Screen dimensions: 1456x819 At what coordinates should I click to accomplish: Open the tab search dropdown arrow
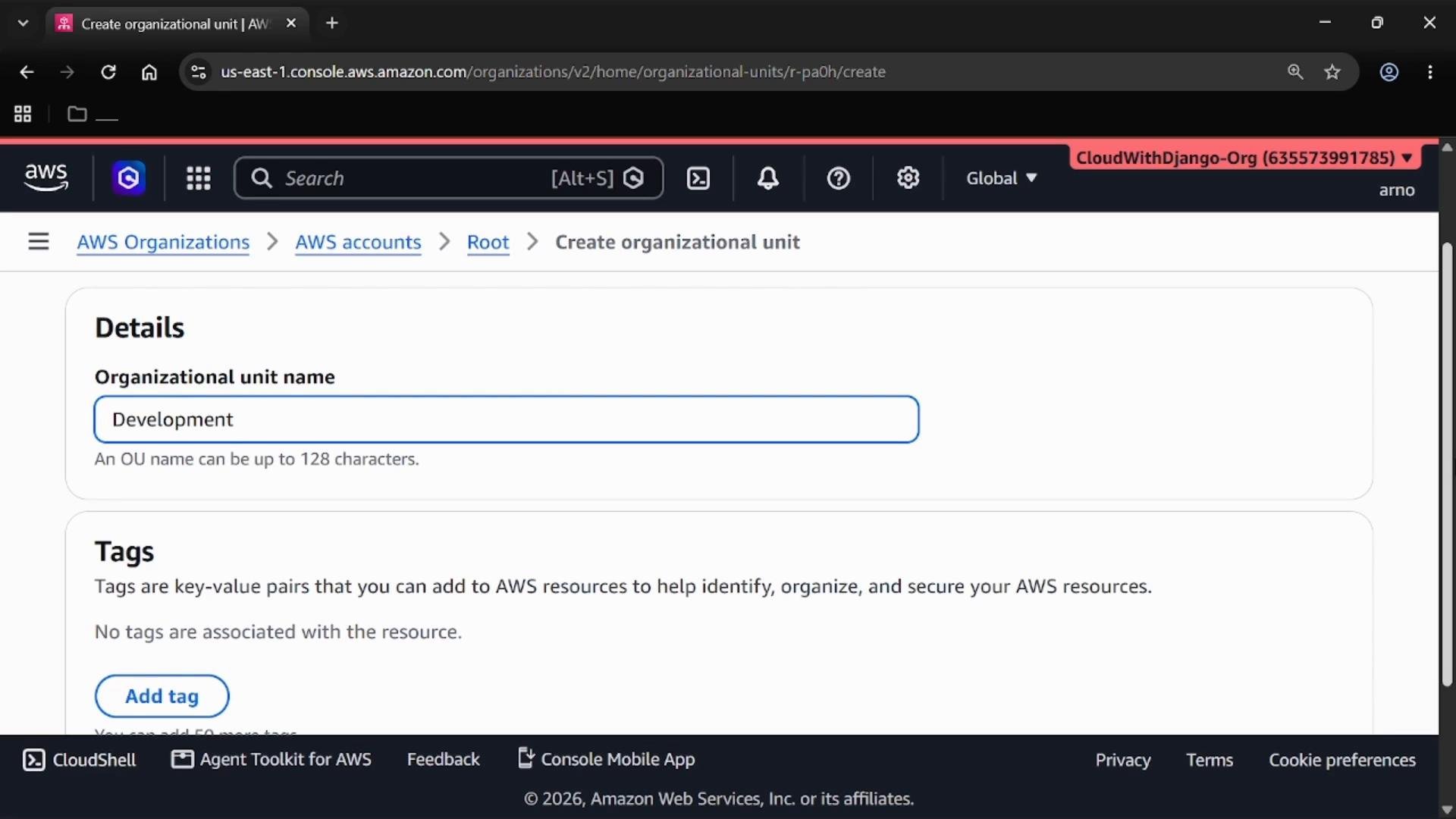(x=23, y=24)
